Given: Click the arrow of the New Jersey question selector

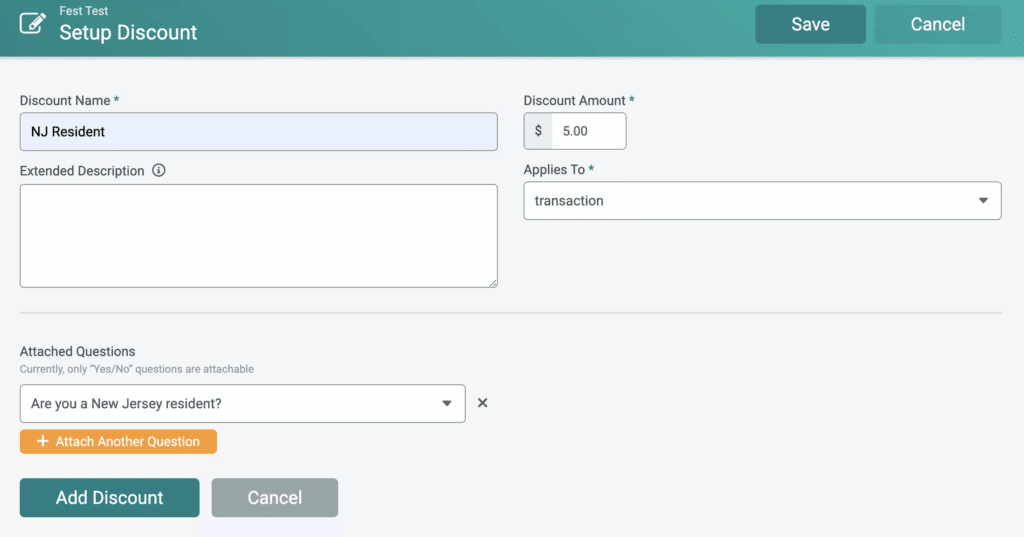Looking at the screenshot, I should pyautogui.click(x=446, y=404).
